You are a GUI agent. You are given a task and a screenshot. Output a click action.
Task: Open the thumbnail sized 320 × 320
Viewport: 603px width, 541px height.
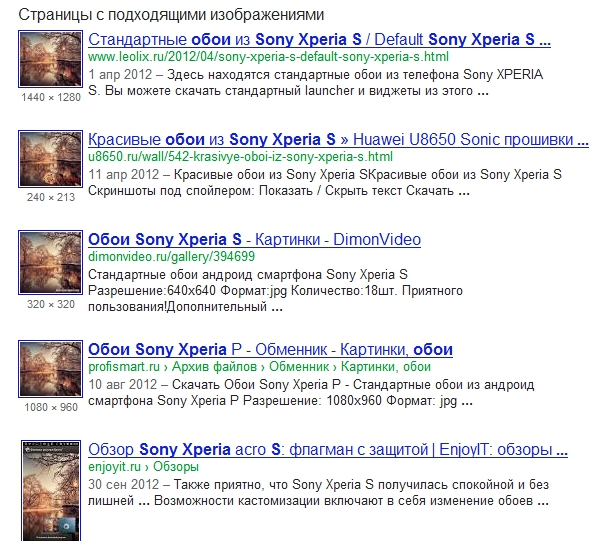(x=50, y=263)
